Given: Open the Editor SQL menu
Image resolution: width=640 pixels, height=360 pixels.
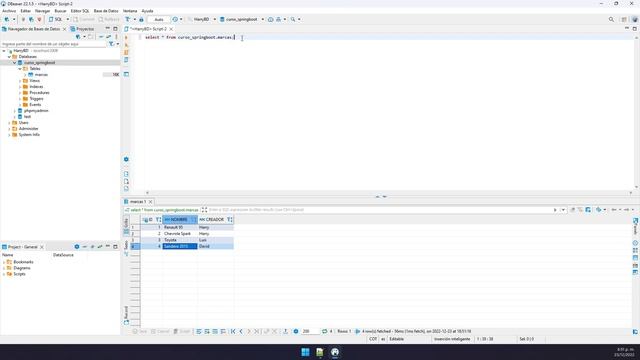Looking at the screenshot, I should (80, 11).
